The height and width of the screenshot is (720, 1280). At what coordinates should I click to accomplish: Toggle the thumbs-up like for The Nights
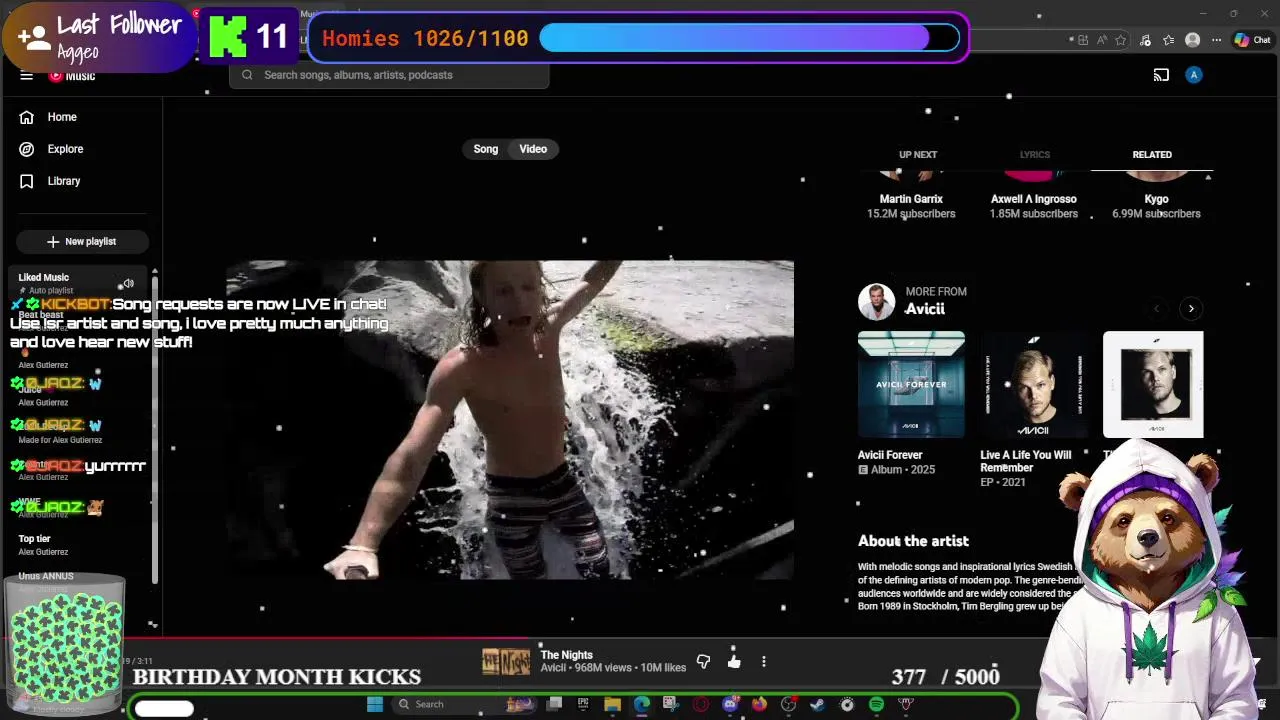point(734,661)
